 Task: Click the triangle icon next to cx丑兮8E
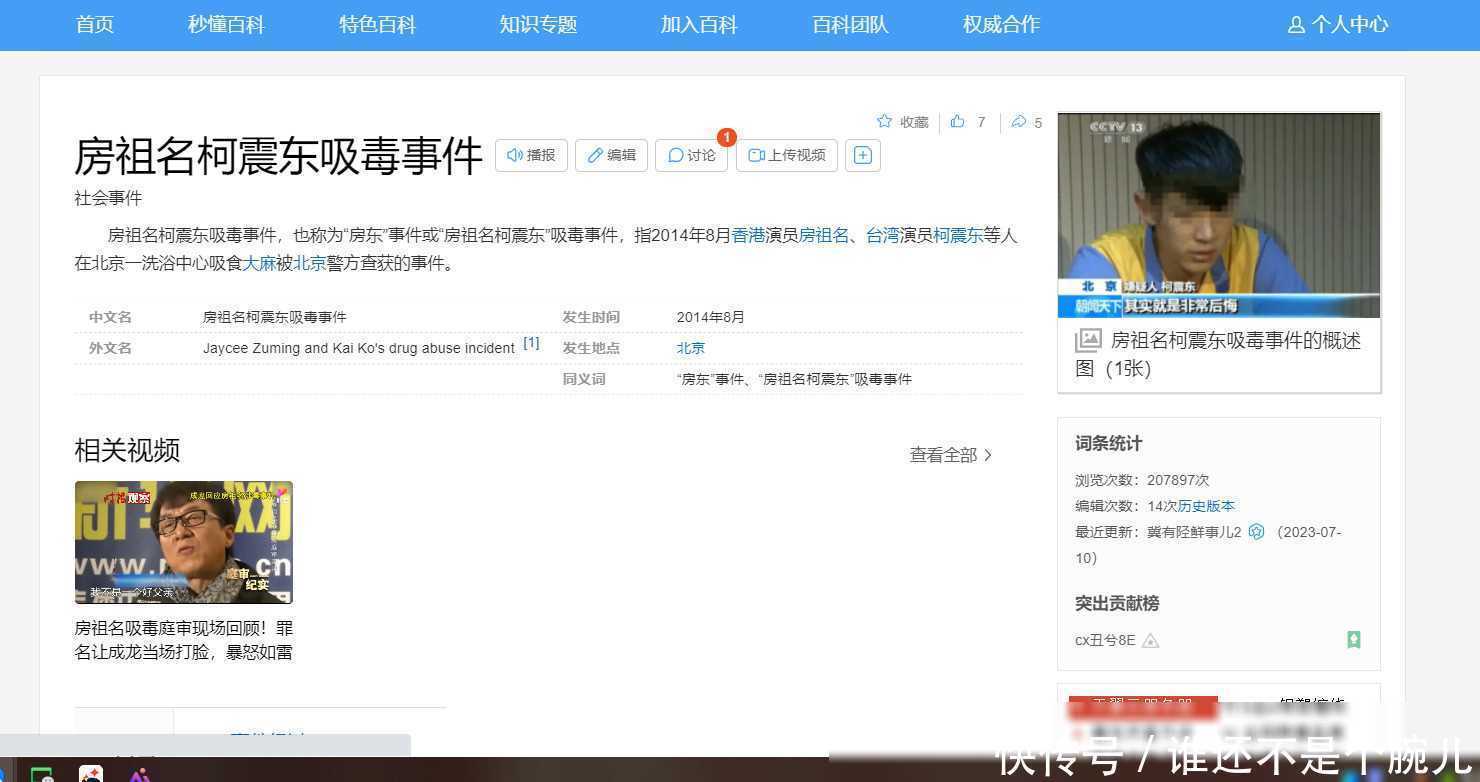pos(1150,640)
